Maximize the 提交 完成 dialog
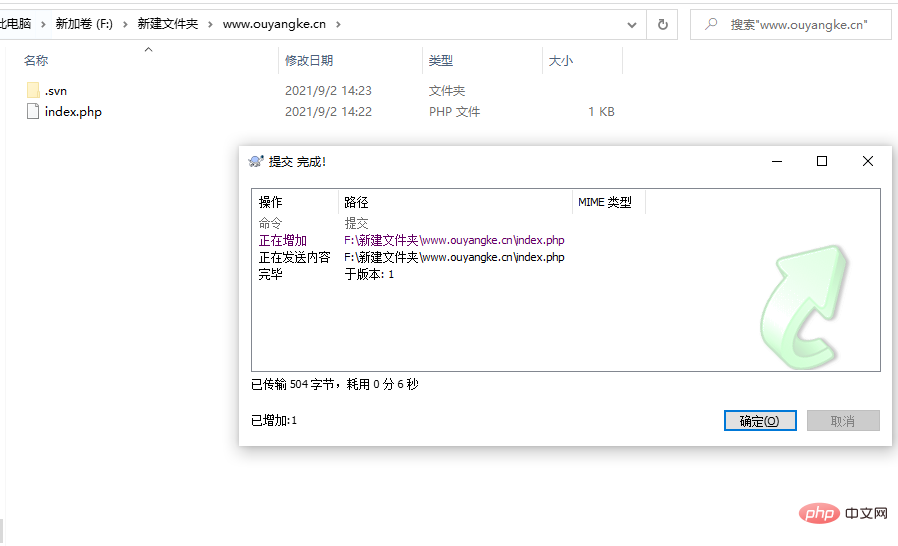The image size is (898, 546). [822, 162]
